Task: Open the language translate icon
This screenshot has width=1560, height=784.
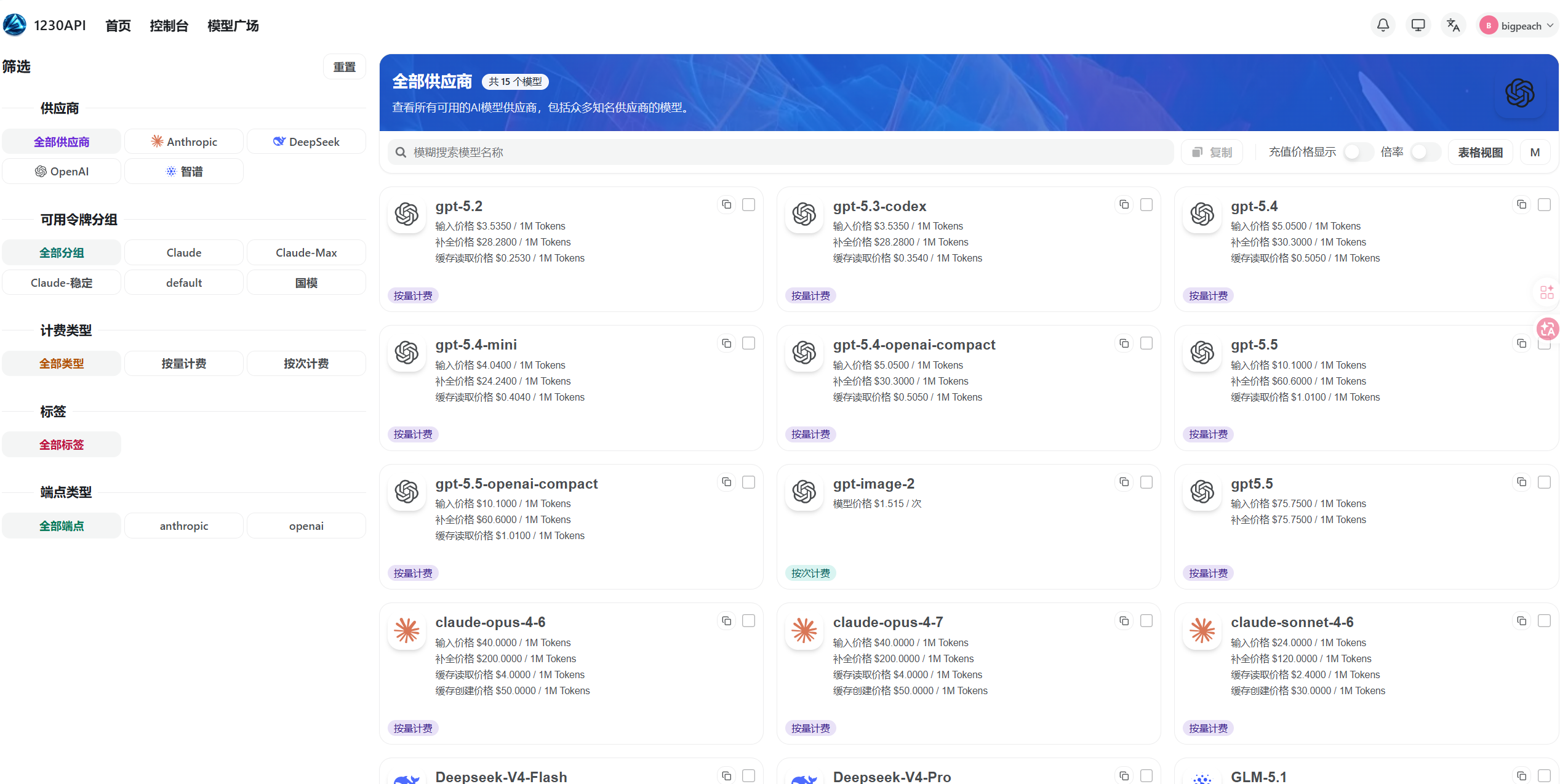Action: (x=1453, y=25)
